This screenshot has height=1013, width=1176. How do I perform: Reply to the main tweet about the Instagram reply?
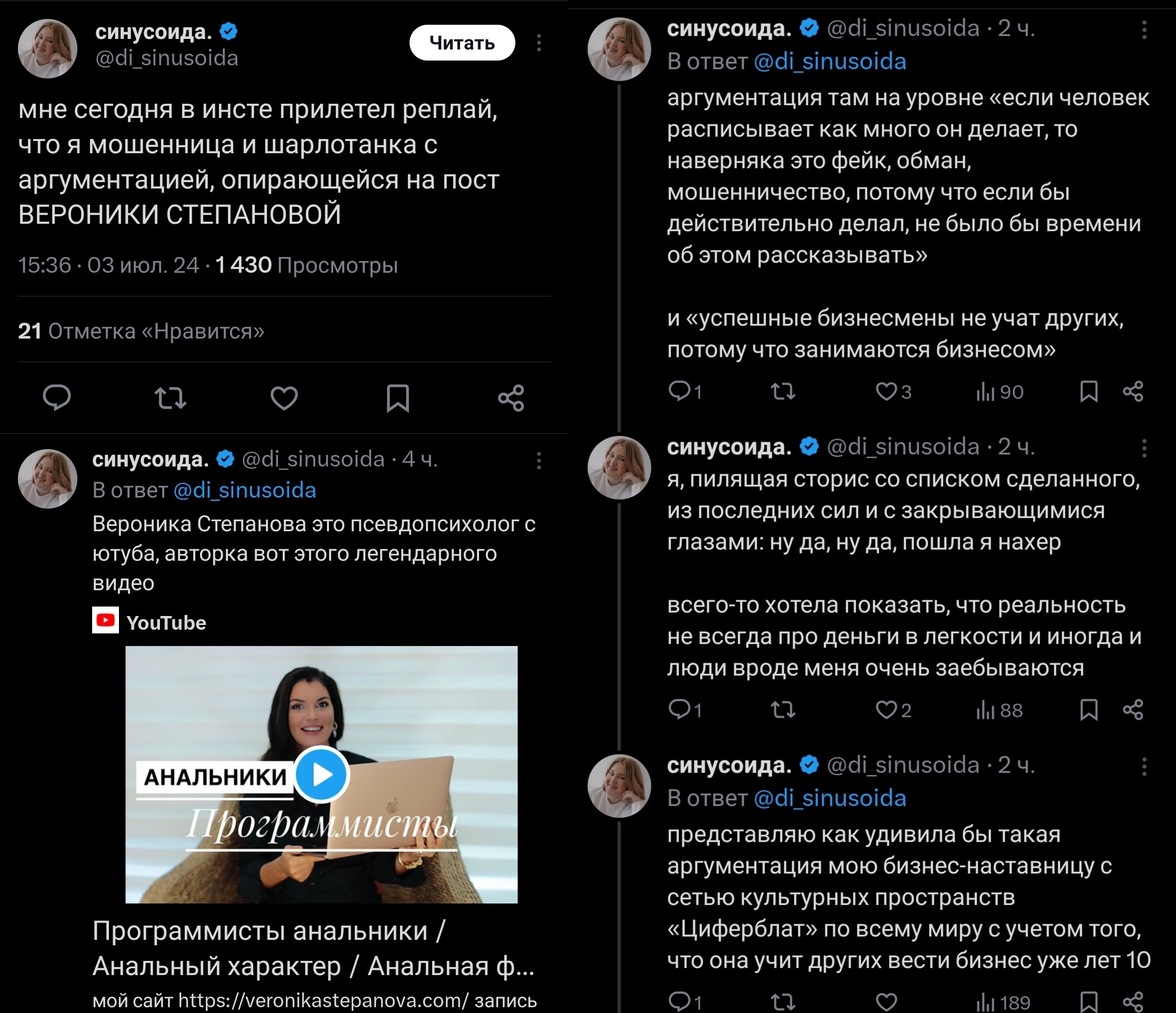click(57, 398)
